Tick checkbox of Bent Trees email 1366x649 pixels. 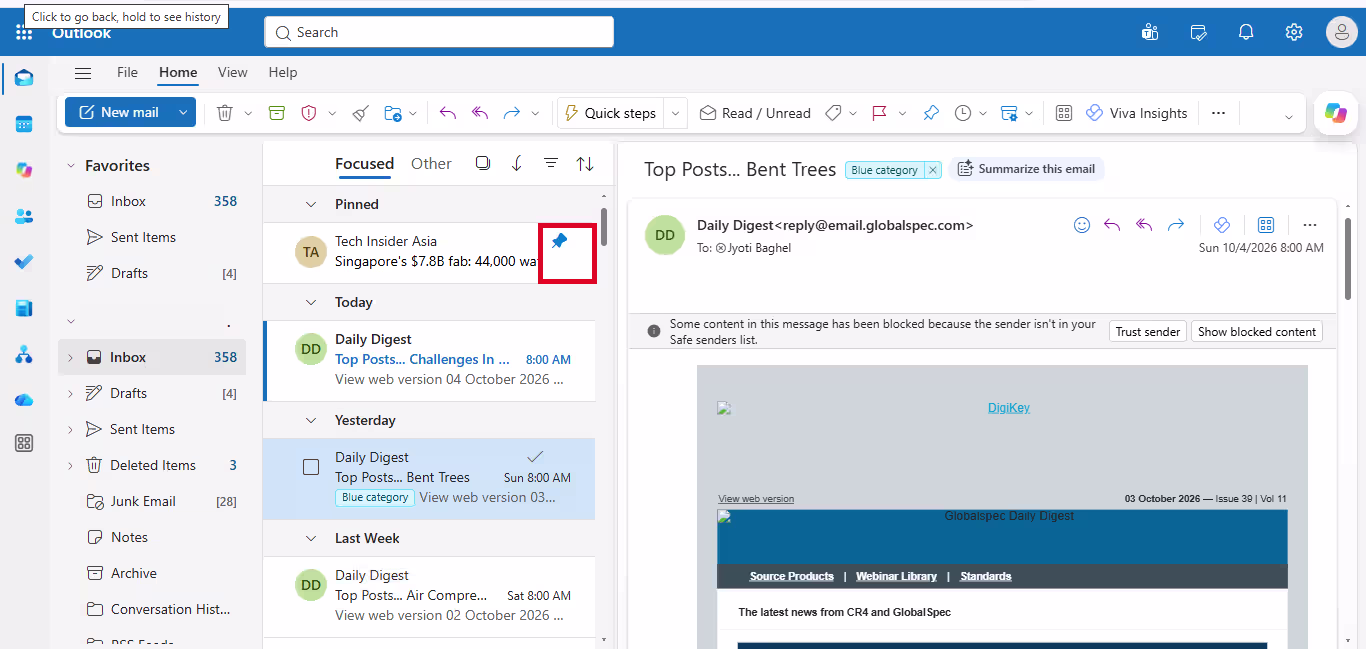tap(311, 467)
